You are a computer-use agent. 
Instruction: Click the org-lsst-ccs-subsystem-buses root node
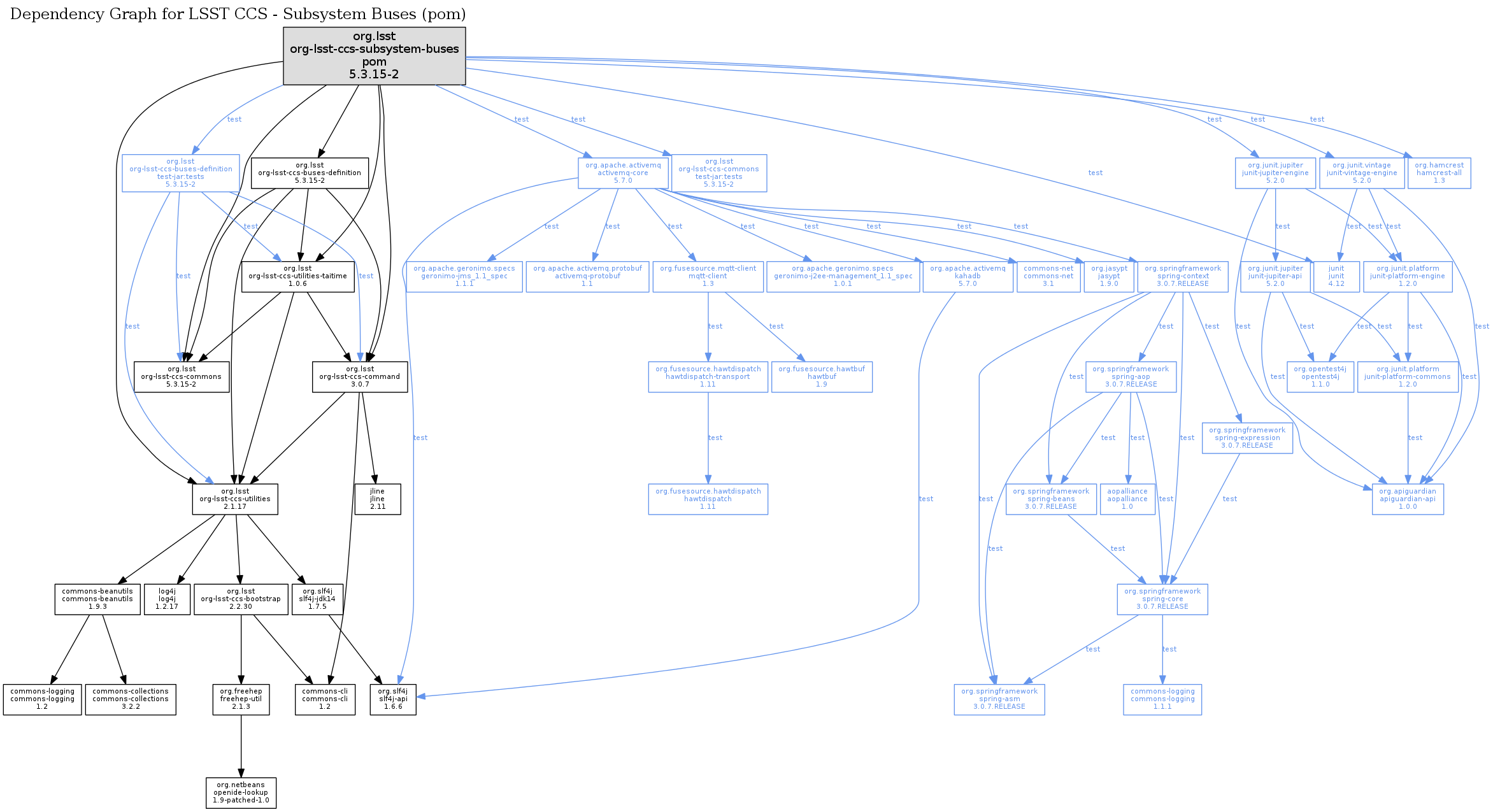[374, 55]
